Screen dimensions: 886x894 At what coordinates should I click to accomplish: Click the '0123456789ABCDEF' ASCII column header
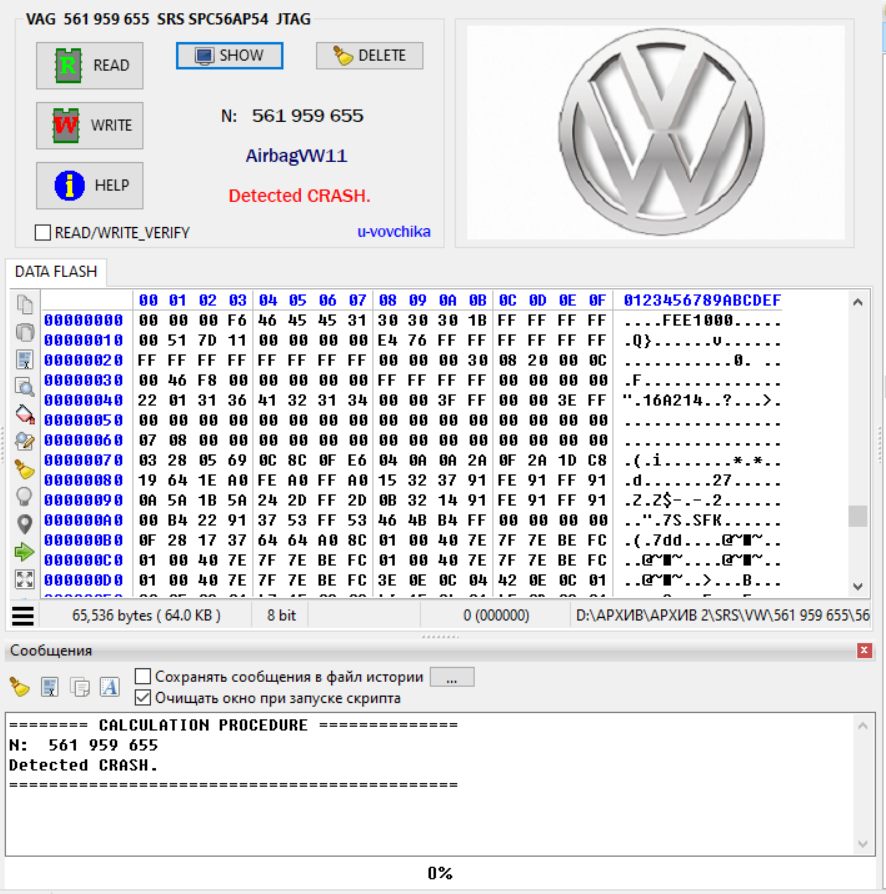point(702,300)
